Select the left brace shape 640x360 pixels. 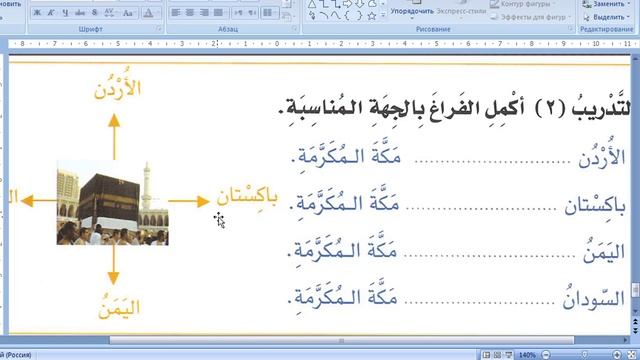(347, 16)
